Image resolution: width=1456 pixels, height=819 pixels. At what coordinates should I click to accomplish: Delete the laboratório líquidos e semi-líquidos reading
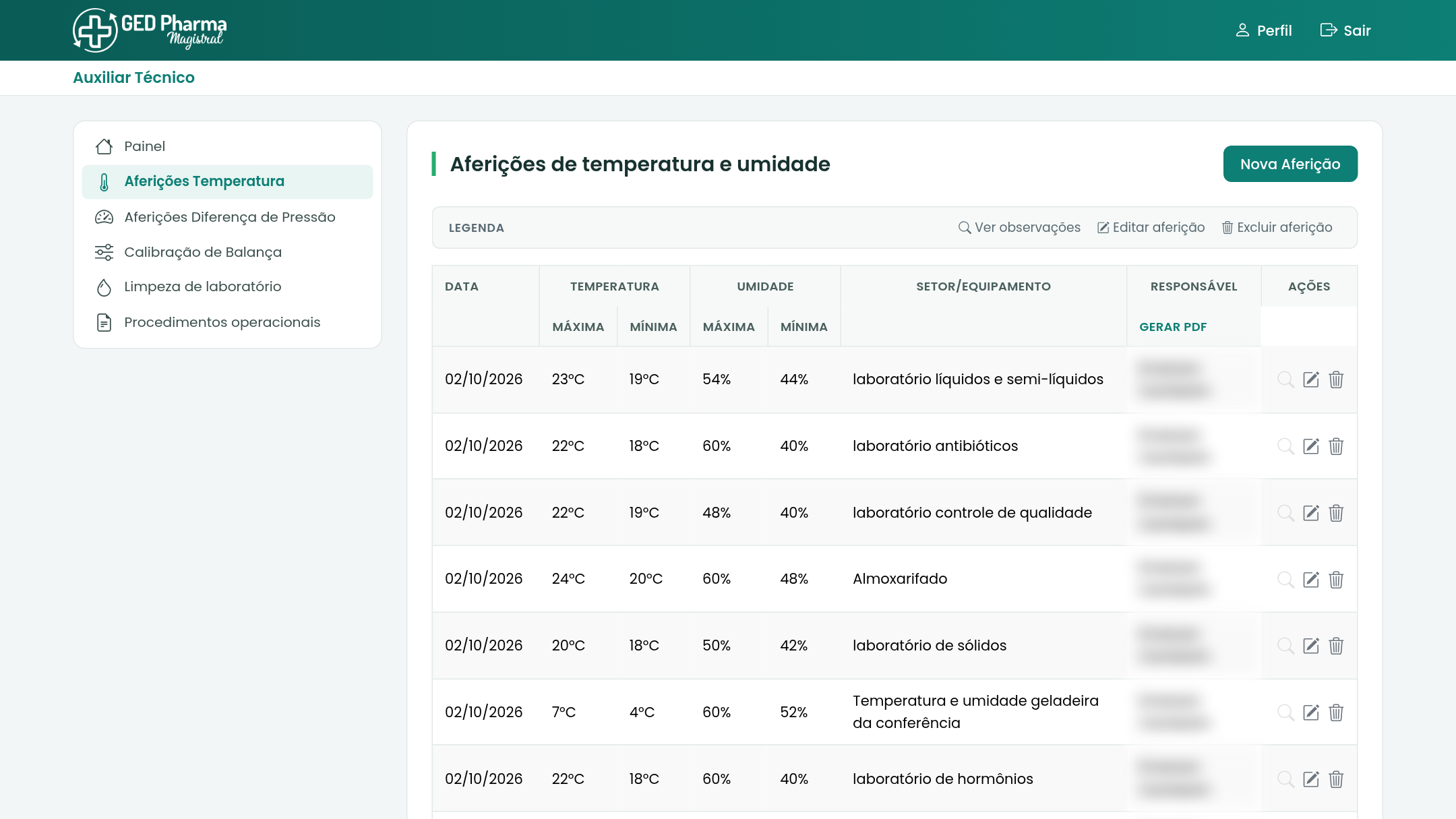tap(1336, 380)
